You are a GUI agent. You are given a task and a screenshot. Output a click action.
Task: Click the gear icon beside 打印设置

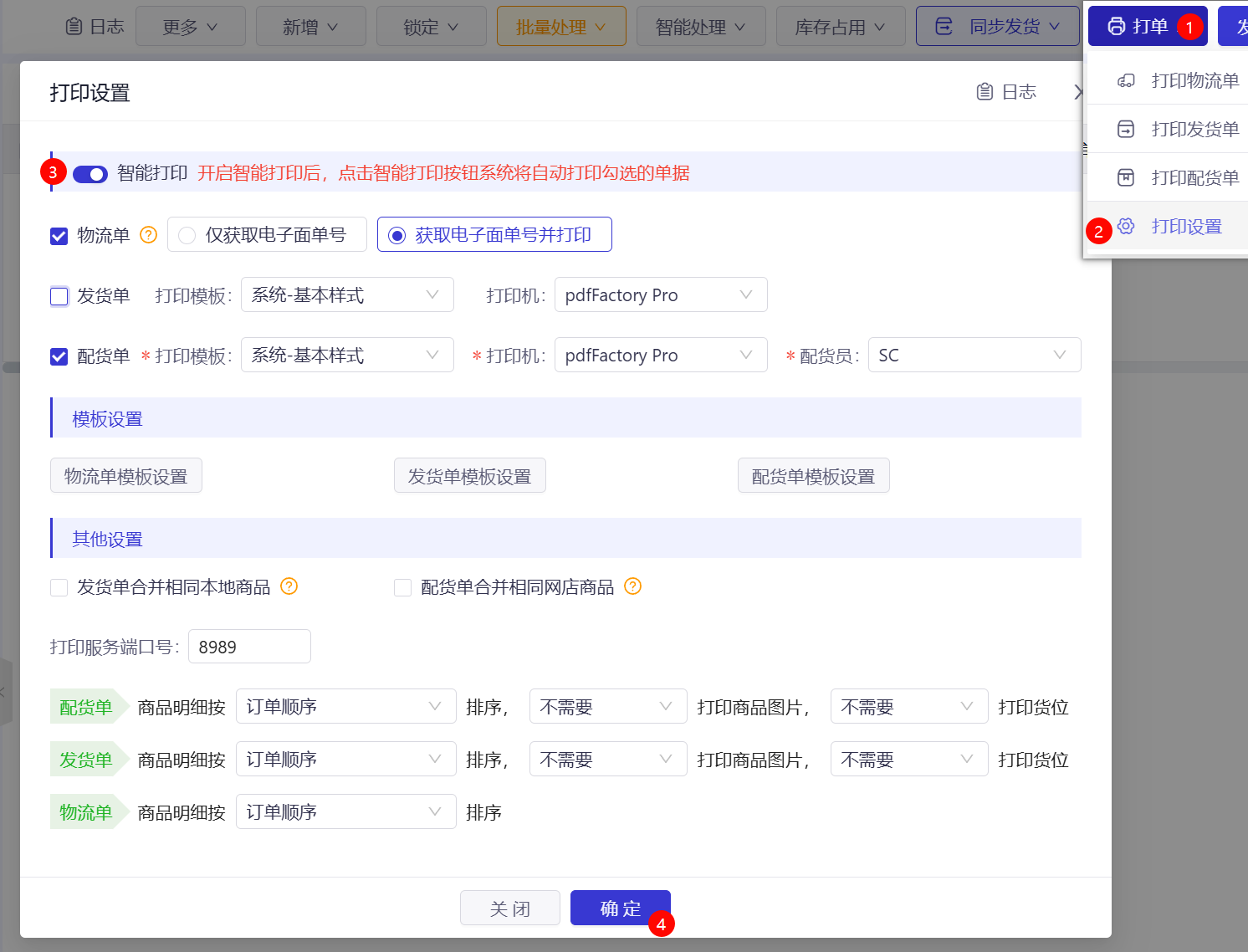coord(1126,226)
